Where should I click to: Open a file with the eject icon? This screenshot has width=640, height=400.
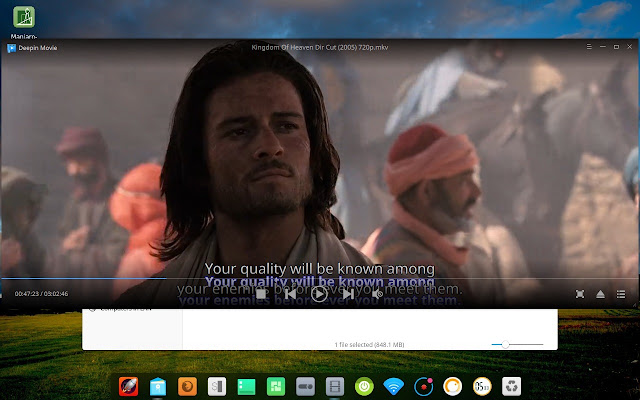[600, 294]
